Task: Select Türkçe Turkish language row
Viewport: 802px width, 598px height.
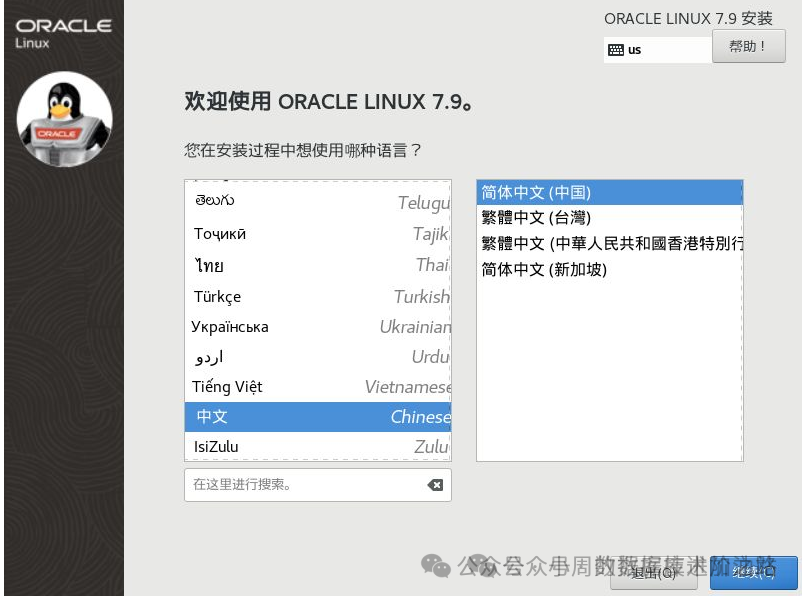Action: click(x=318, y=297)
